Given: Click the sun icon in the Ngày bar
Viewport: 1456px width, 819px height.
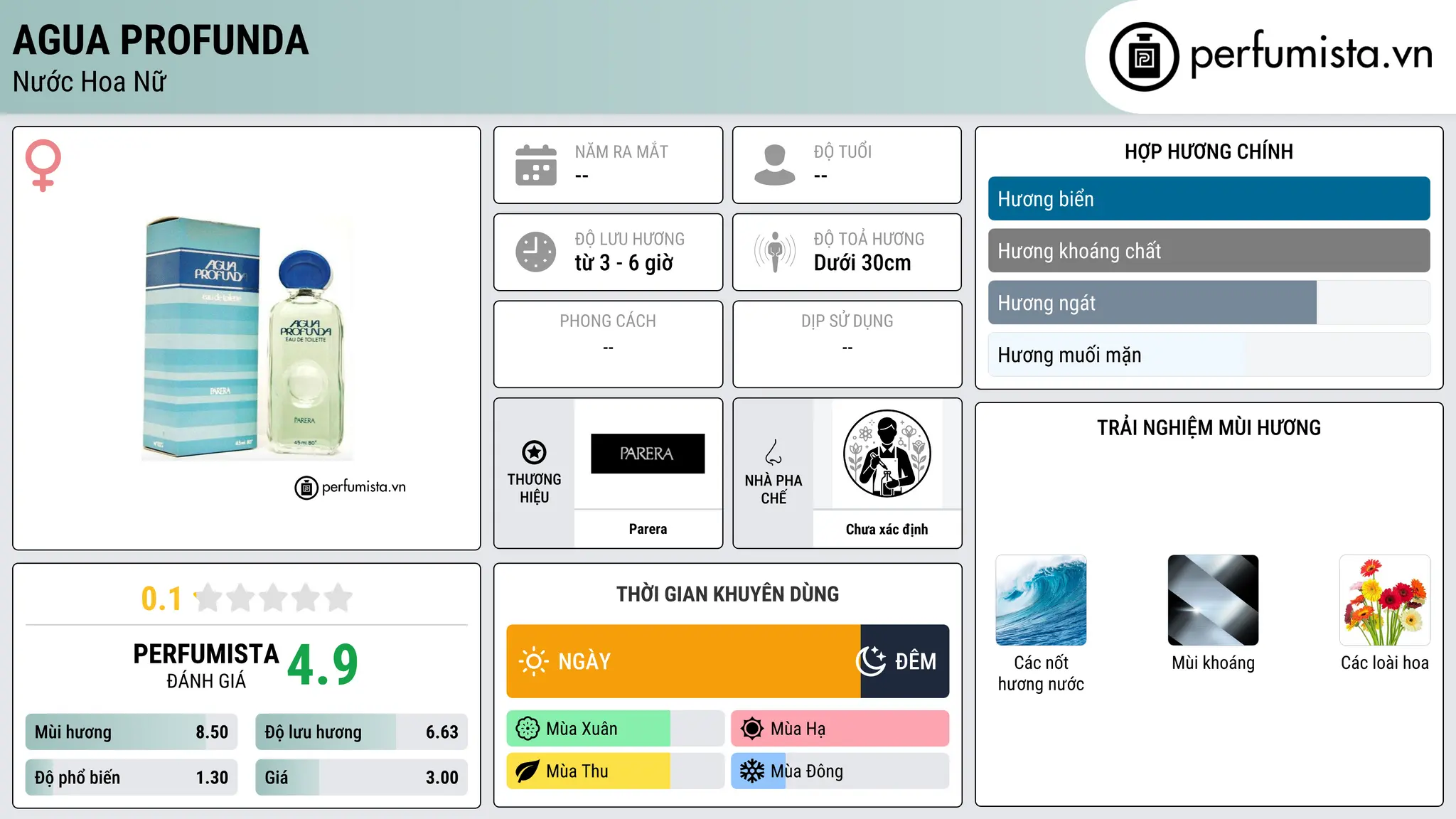Looking at the screenshot, I should coord(533,661).
